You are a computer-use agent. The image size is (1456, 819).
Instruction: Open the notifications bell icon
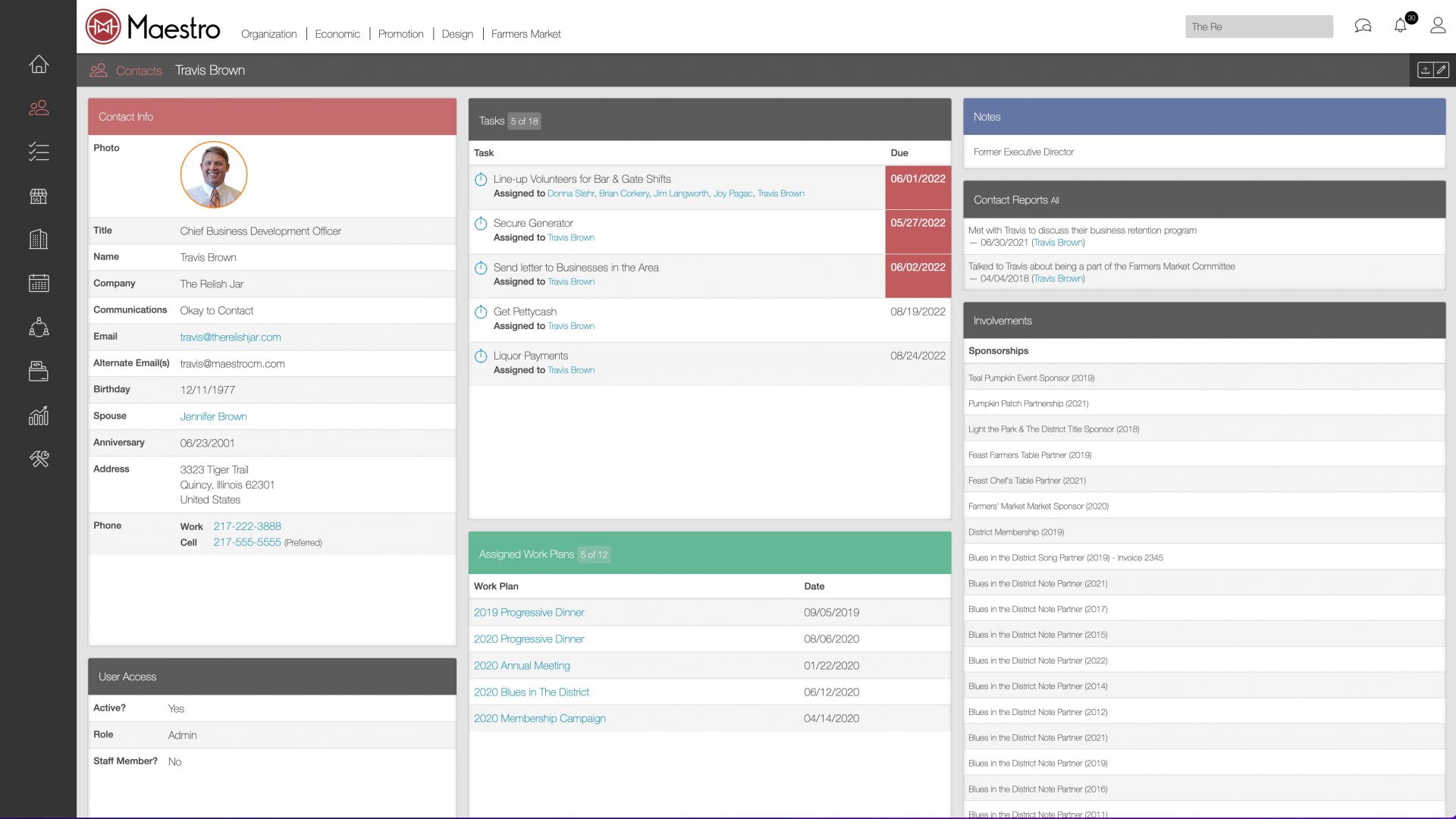tap(1401, 27)
